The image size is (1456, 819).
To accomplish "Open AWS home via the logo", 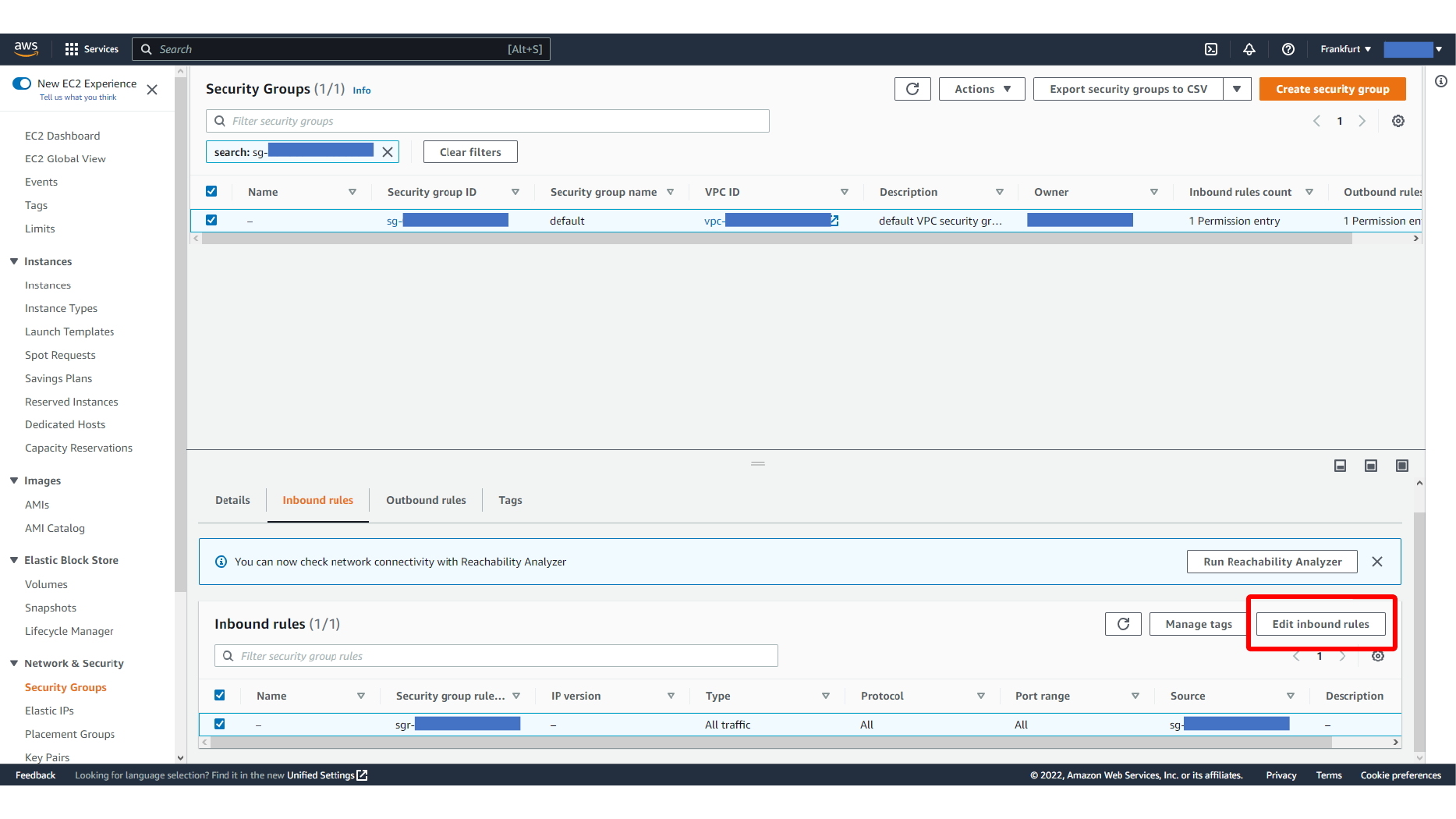I will click(x=26, y=48).
